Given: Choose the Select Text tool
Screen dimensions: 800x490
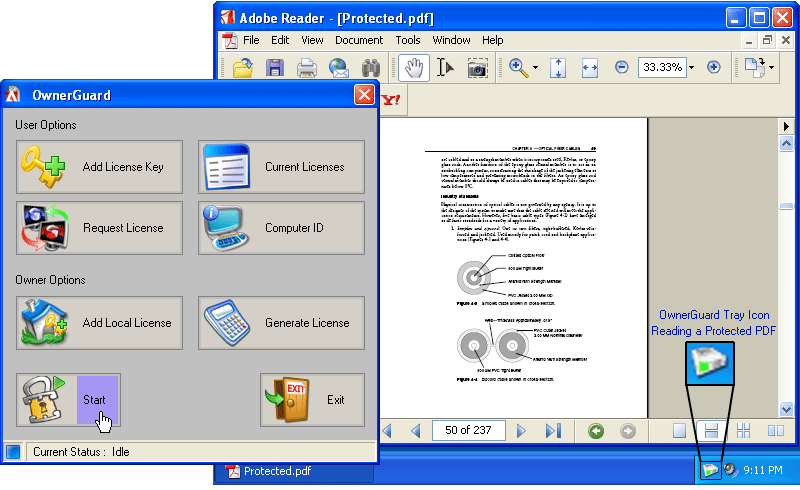Looking at the screenshot, I should pyautogui.click(x=445, y=67).
